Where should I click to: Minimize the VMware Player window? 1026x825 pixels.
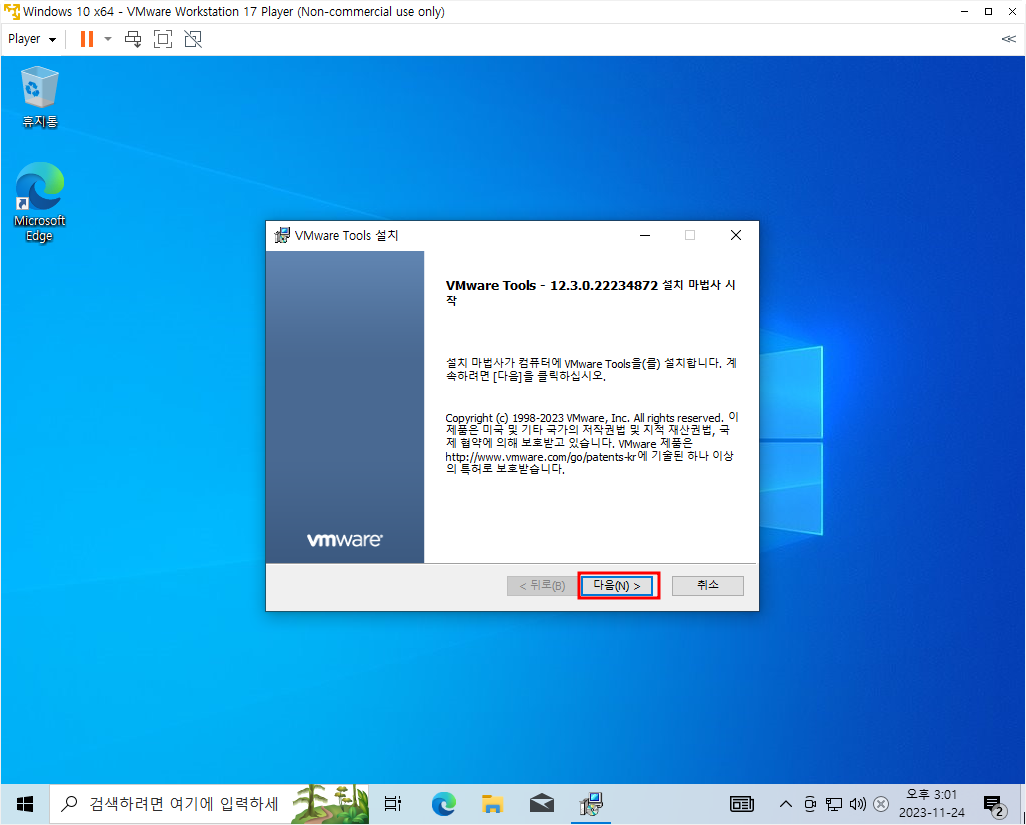[964, 12]
